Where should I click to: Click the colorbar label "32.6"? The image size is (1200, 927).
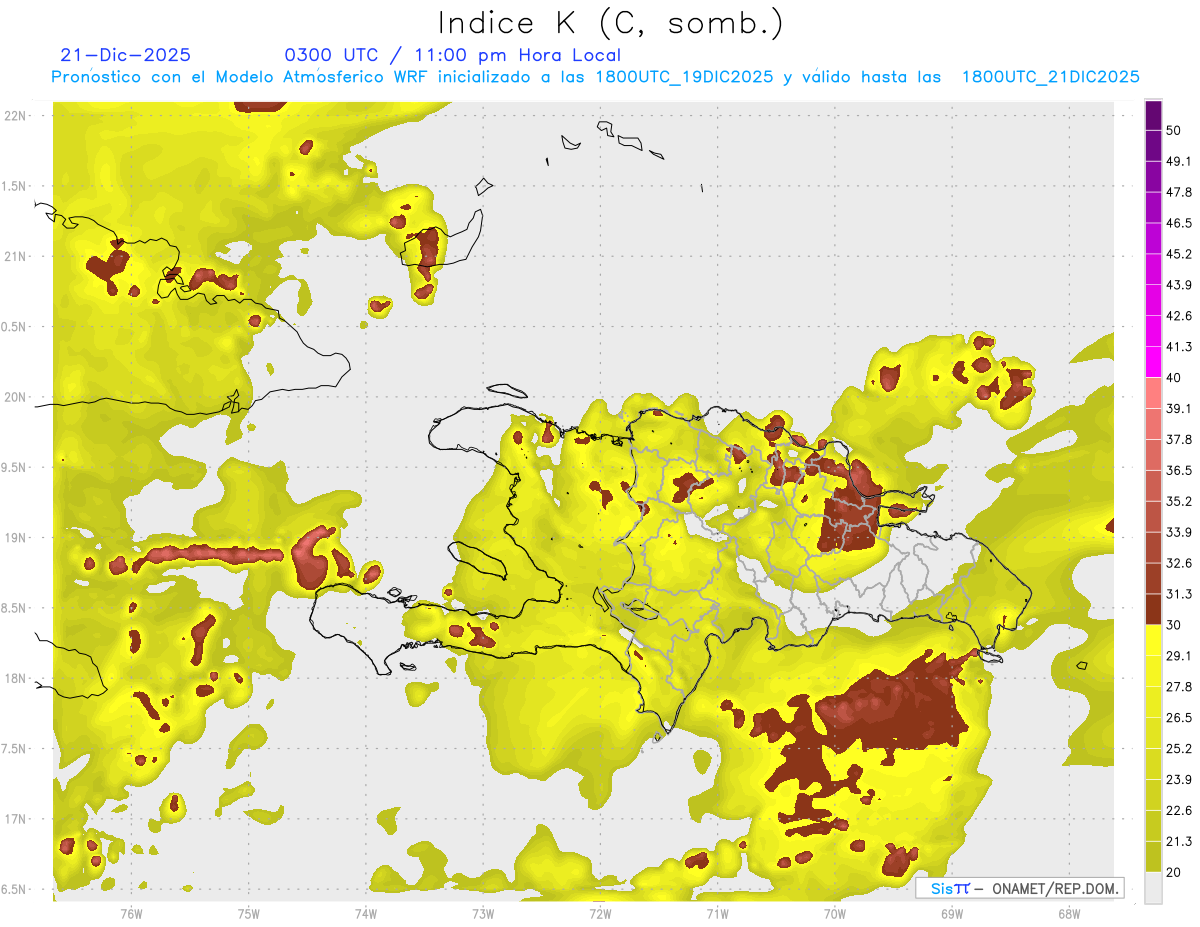tap(1179, 563)
